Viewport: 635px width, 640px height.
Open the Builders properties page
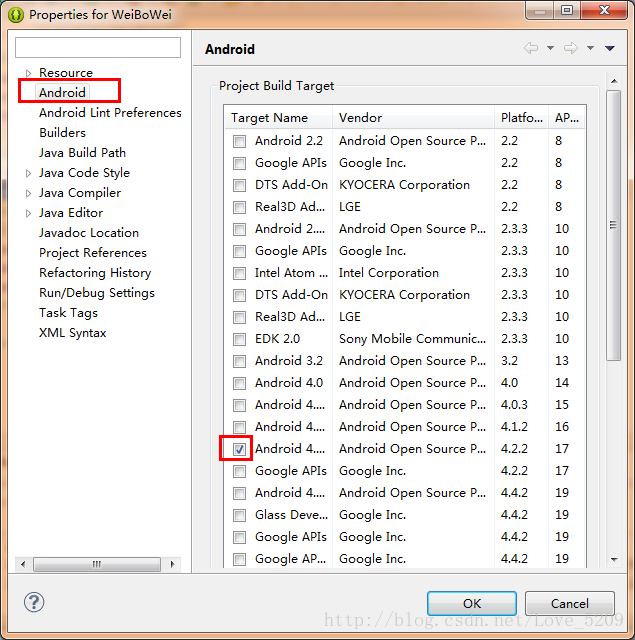[62, 133]
